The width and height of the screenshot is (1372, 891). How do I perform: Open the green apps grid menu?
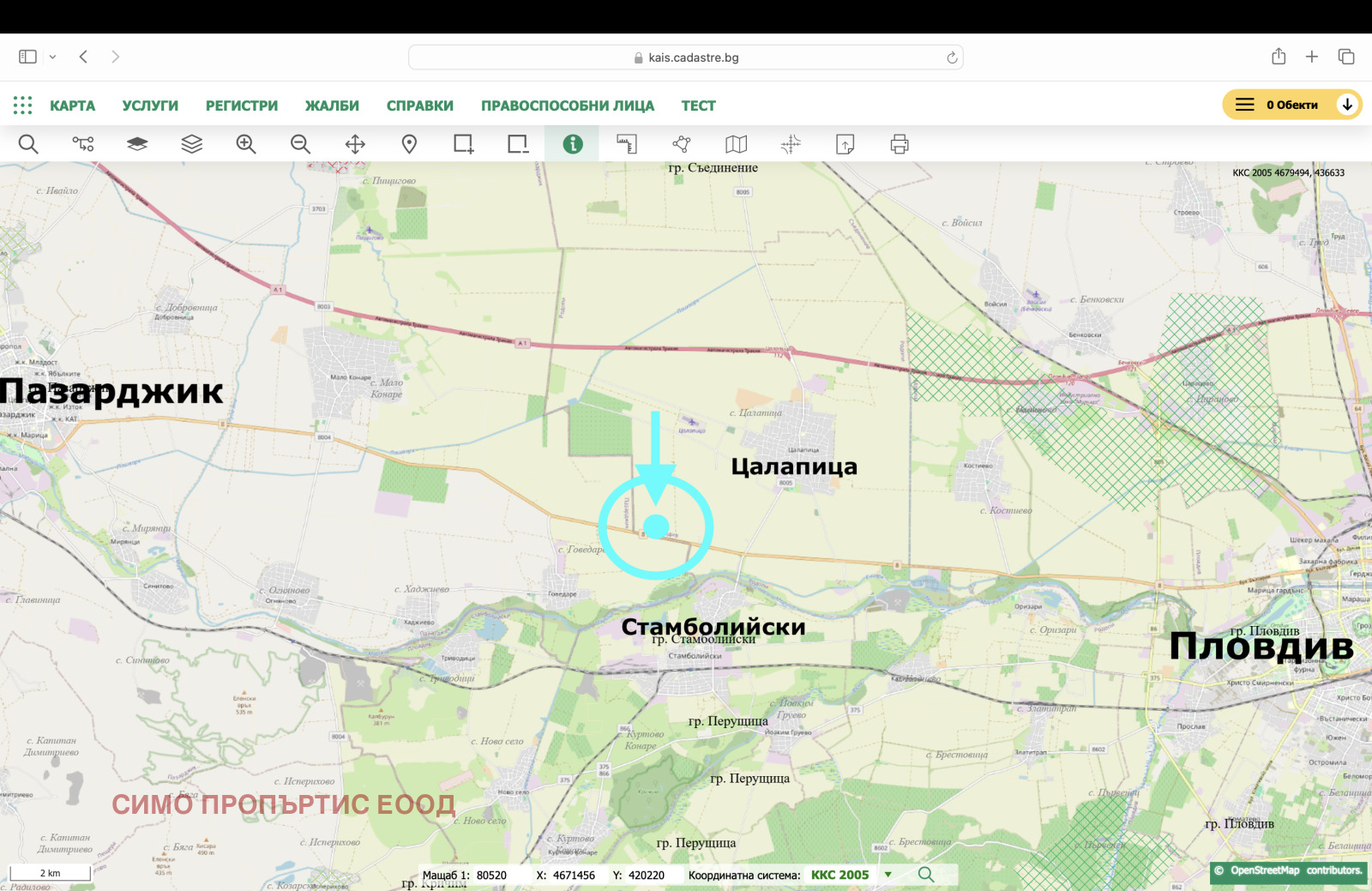coord(23,105)
